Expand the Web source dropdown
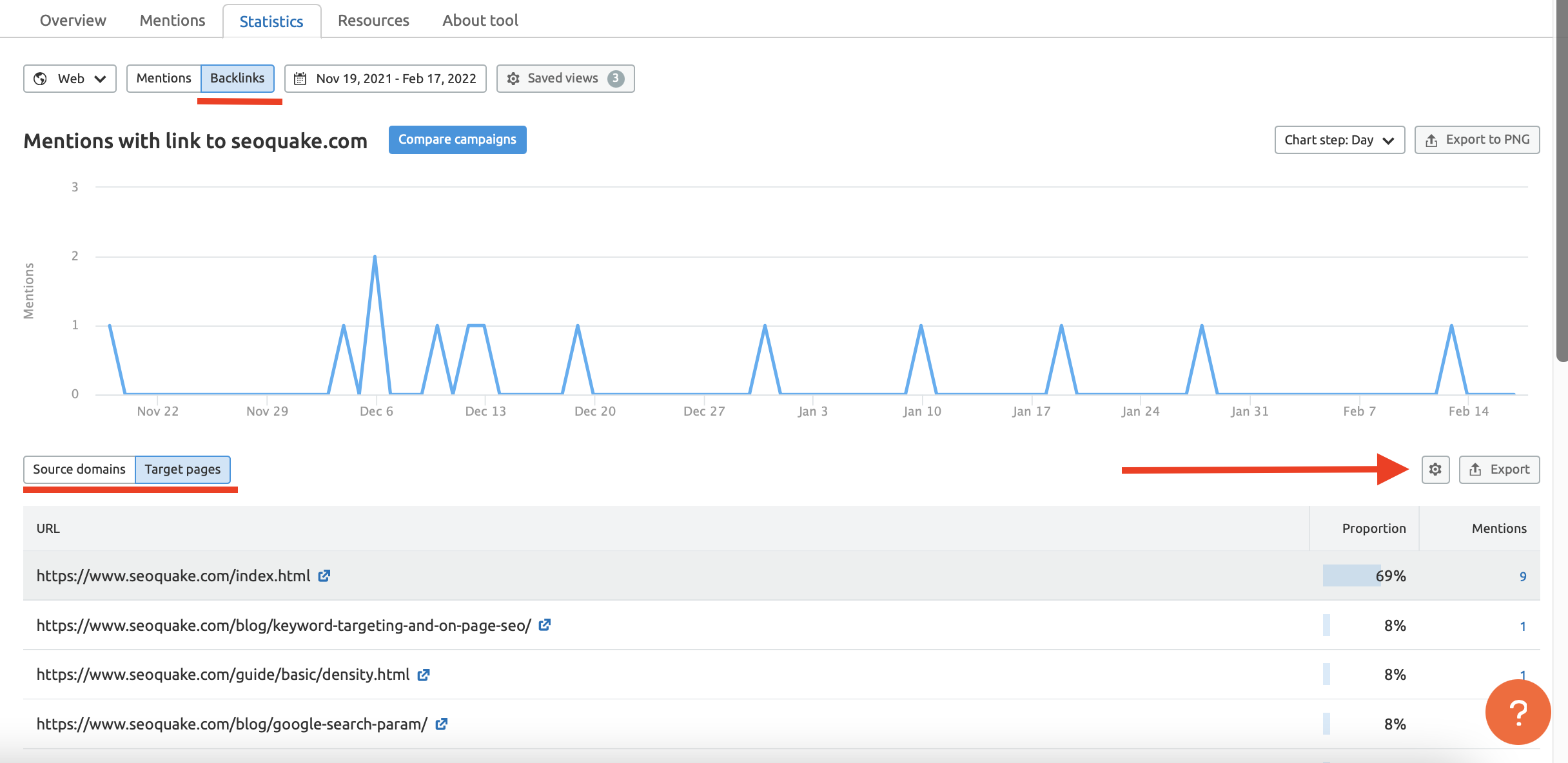 tap(70, 79)
